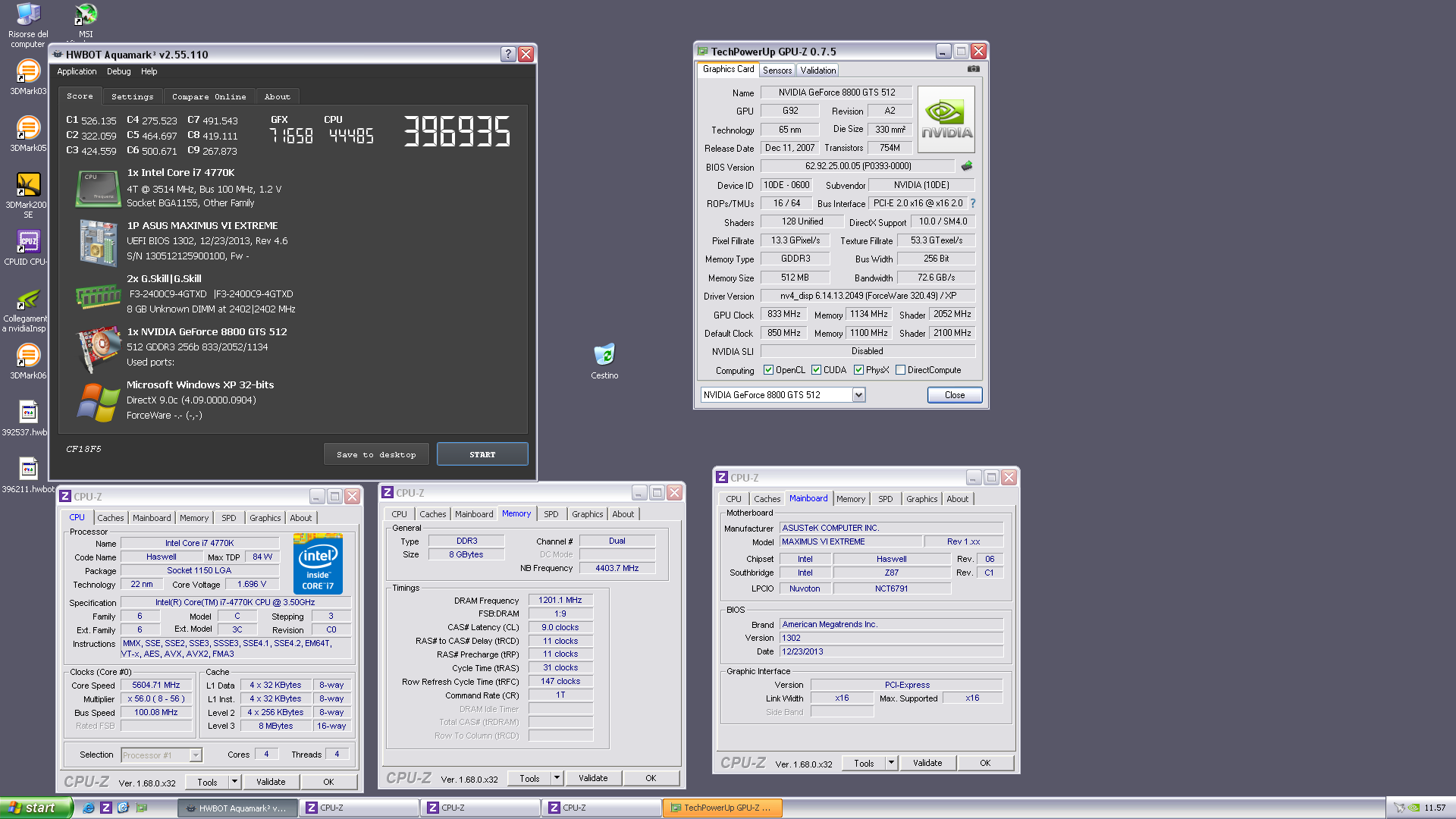
Task: Switch to the Validation tab in GPU-Z
Action: pyautogui.click(x=817, y=70)
